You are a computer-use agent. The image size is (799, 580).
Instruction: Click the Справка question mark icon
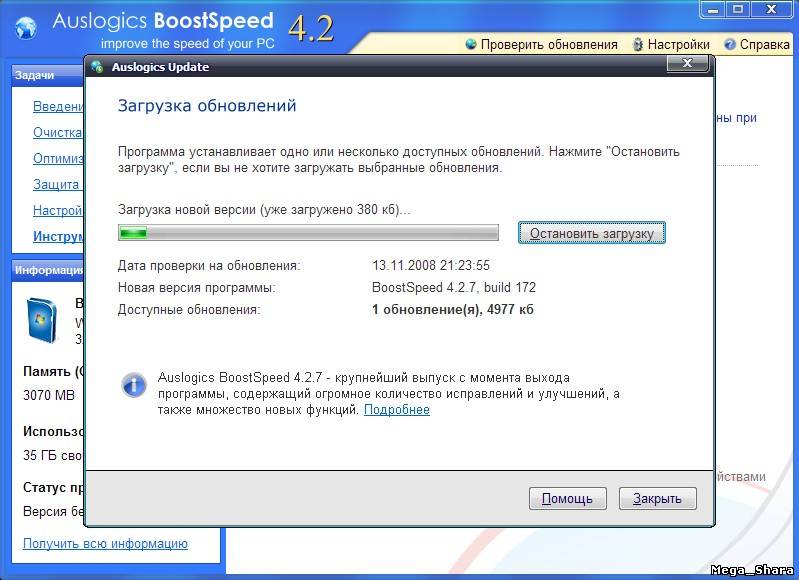(x=730, y=44)
